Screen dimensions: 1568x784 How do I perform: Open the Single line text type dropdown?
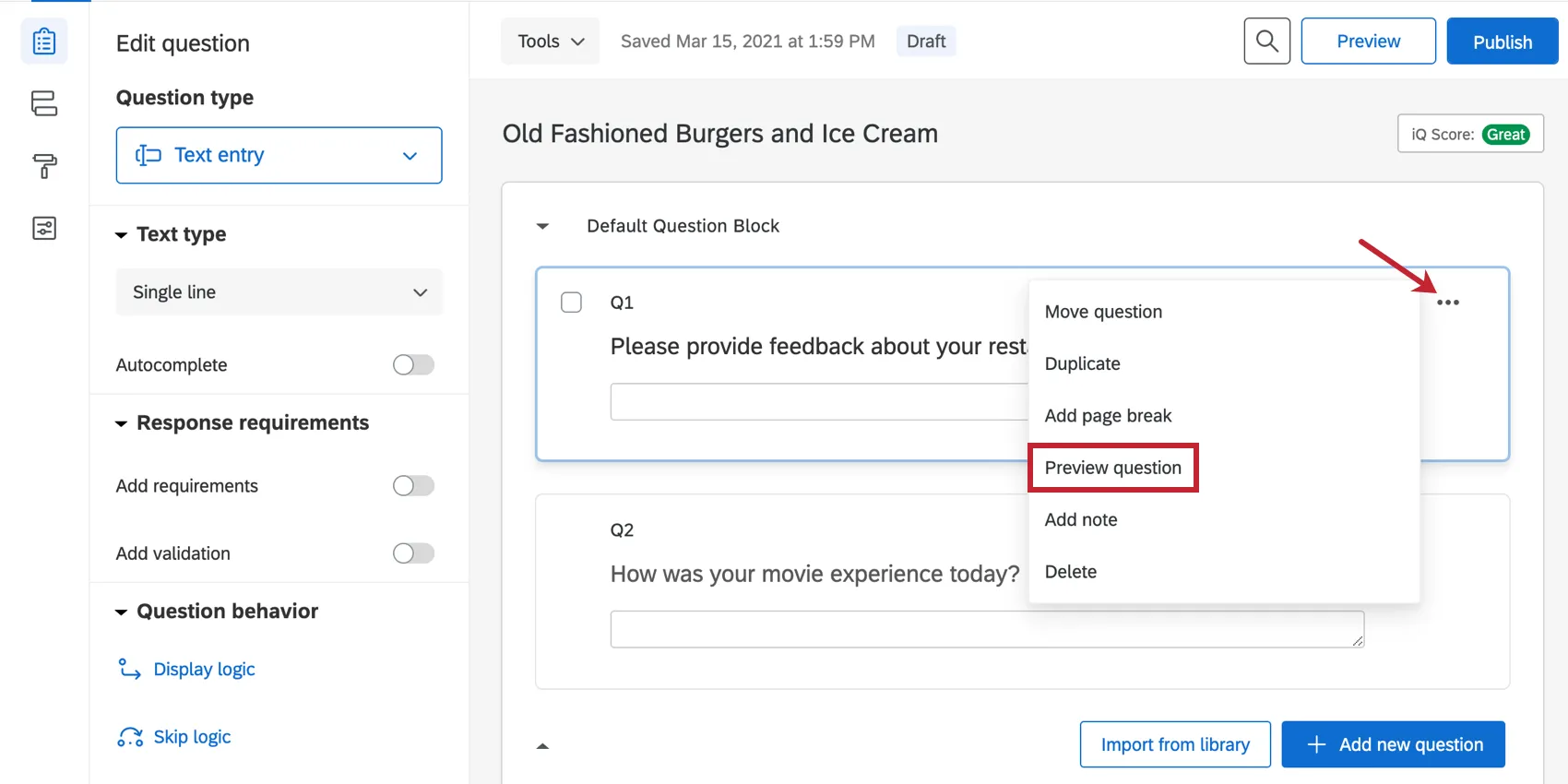279,292
